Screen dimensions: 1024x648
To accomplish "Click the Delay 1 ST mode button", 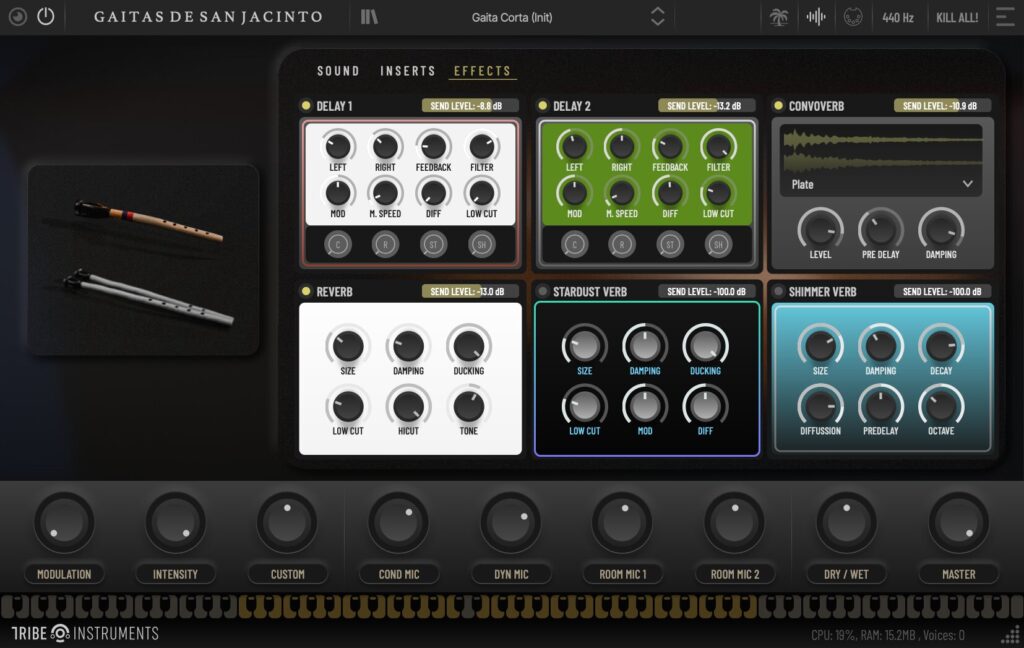I will tap(434, 244).
